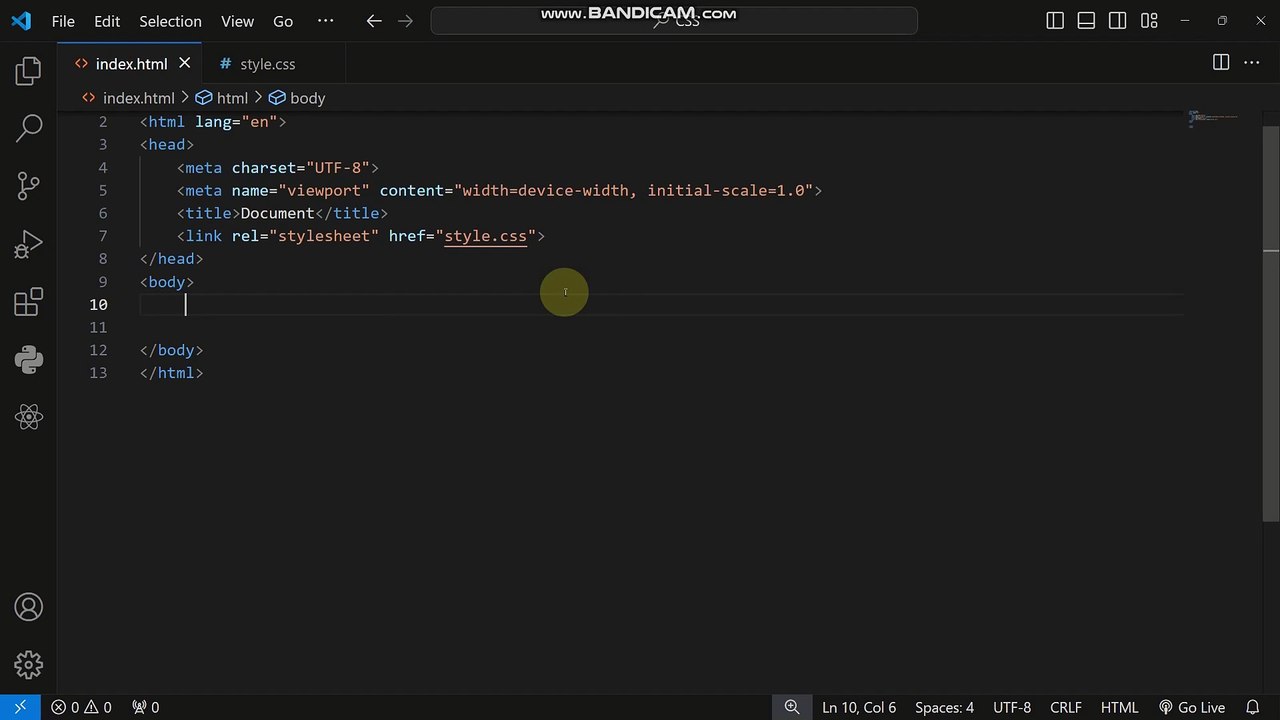Image resolution: width=1280 pixels, height=720 pixels.
Task: Click the minimap code preview
Action: click(1214, 119)
